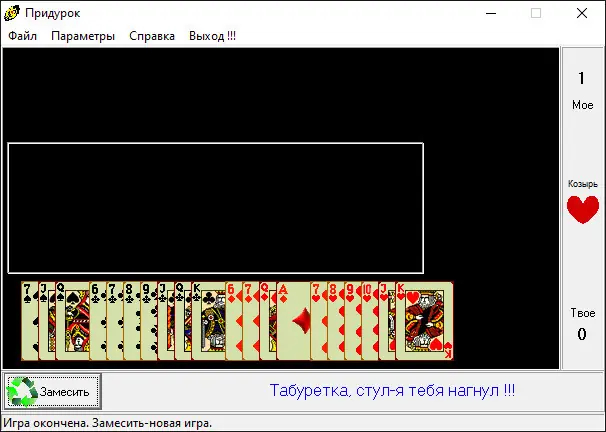Play the queen of spades card
The image size is (606, 432).
[73, 321]
